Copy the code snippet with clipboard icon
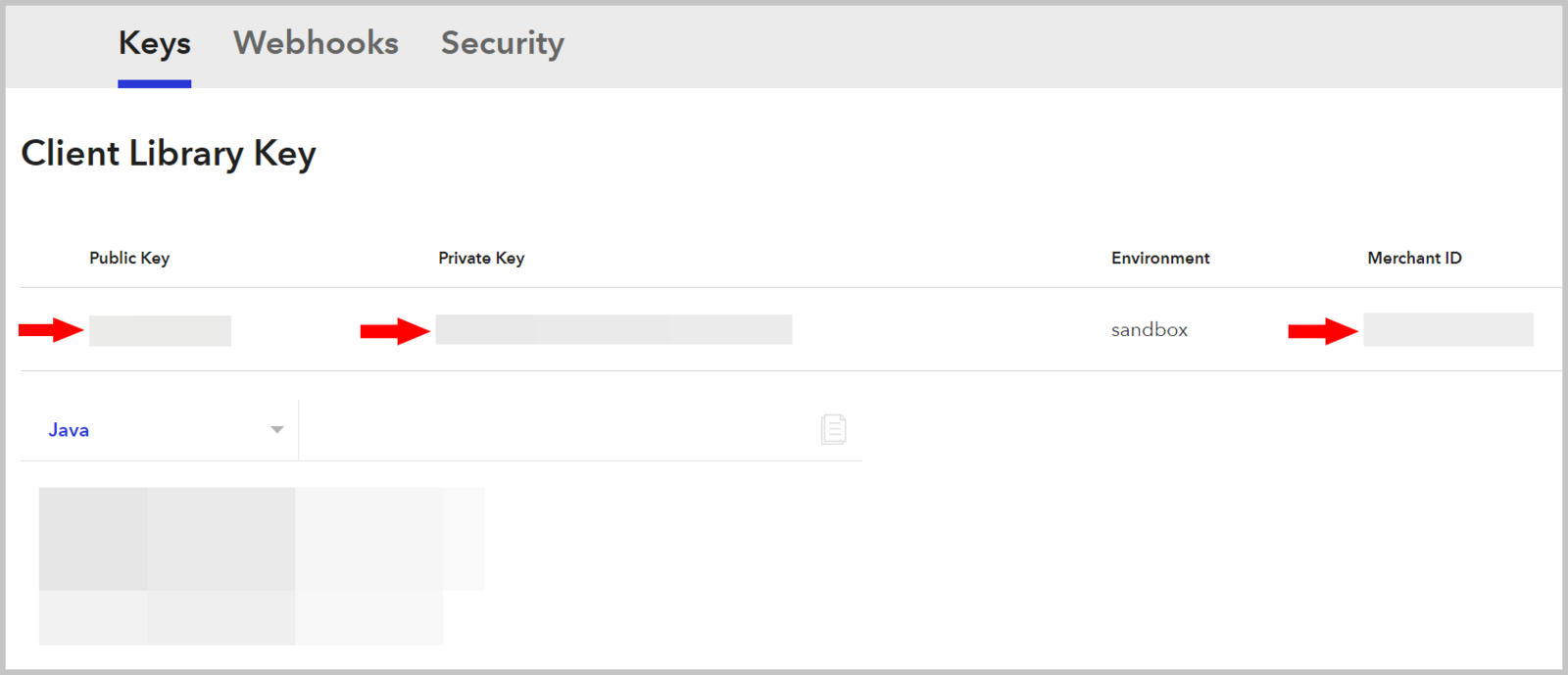1568x675 pixels. pos(833,429)
